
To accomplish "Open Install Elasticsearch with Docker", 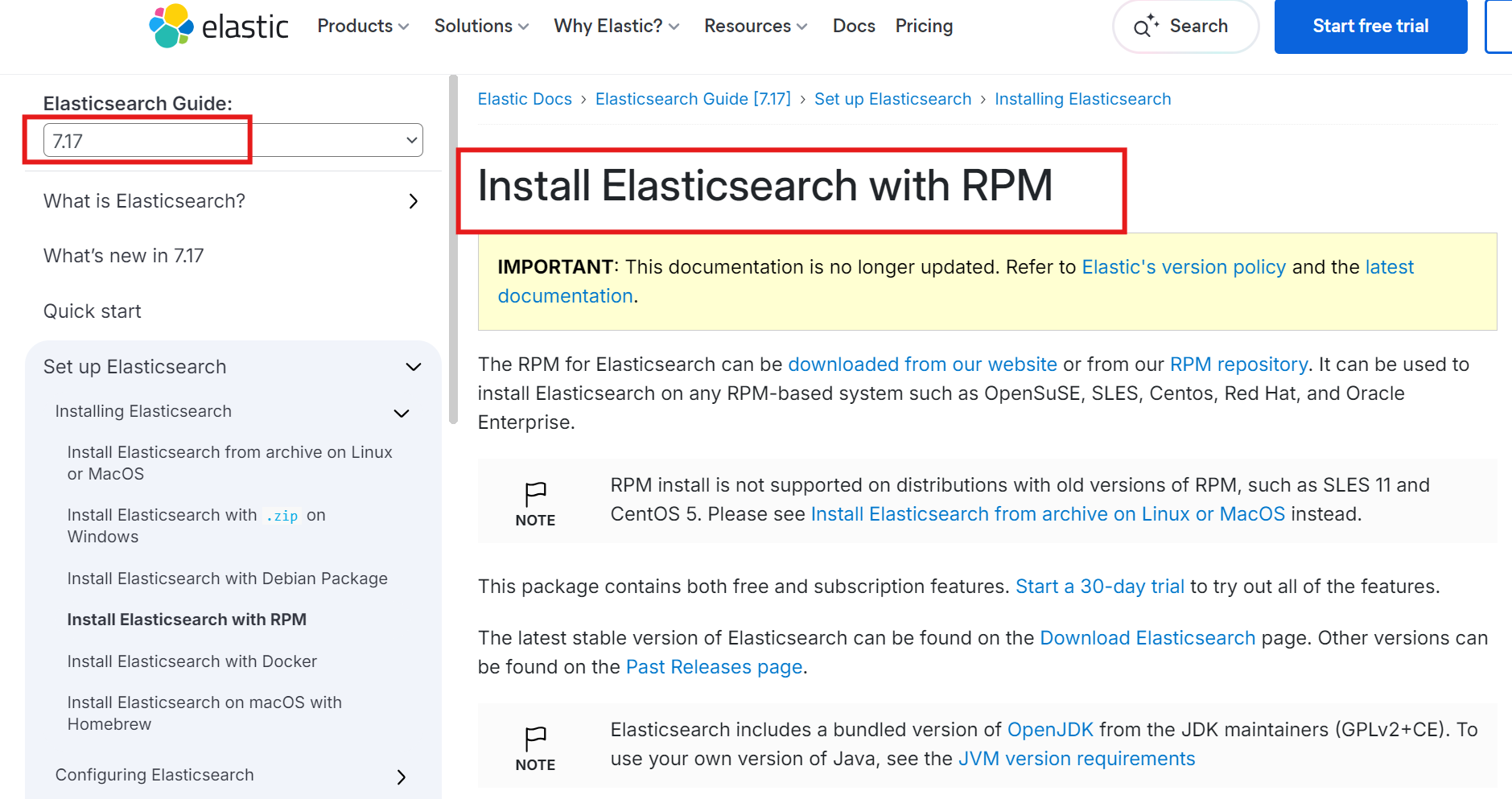I will tap(192, 661).
